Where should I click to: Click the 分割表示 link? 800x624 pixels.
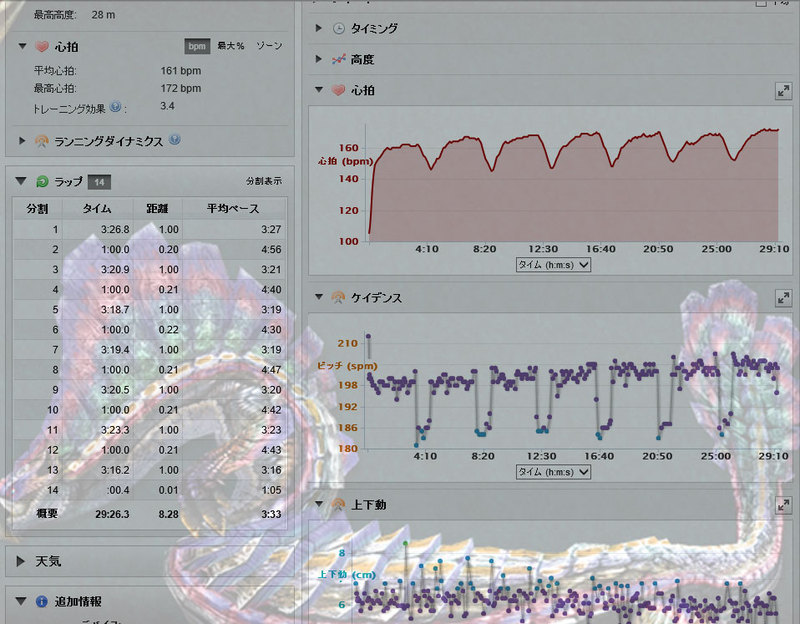[x=264, y=181]
